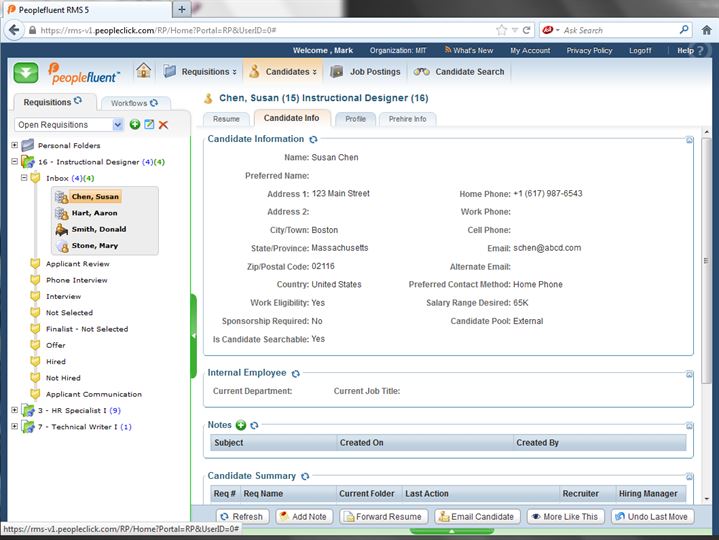This screenshot has width=719, height=540.
Task: Collapse the Inbox folder node
Action: (x=22, y=178)
